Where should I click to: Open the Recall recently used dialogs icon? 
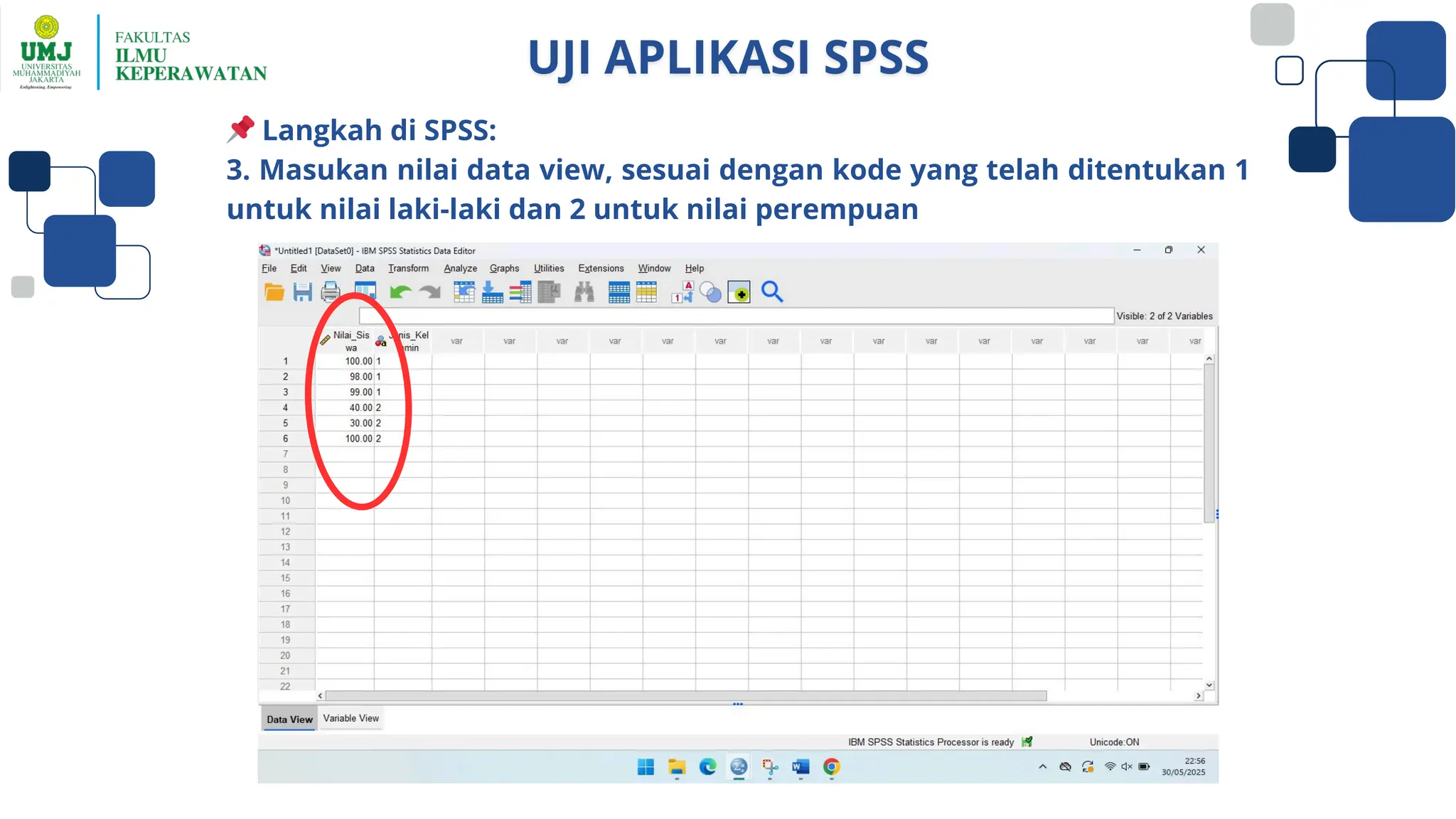[365, 292]
